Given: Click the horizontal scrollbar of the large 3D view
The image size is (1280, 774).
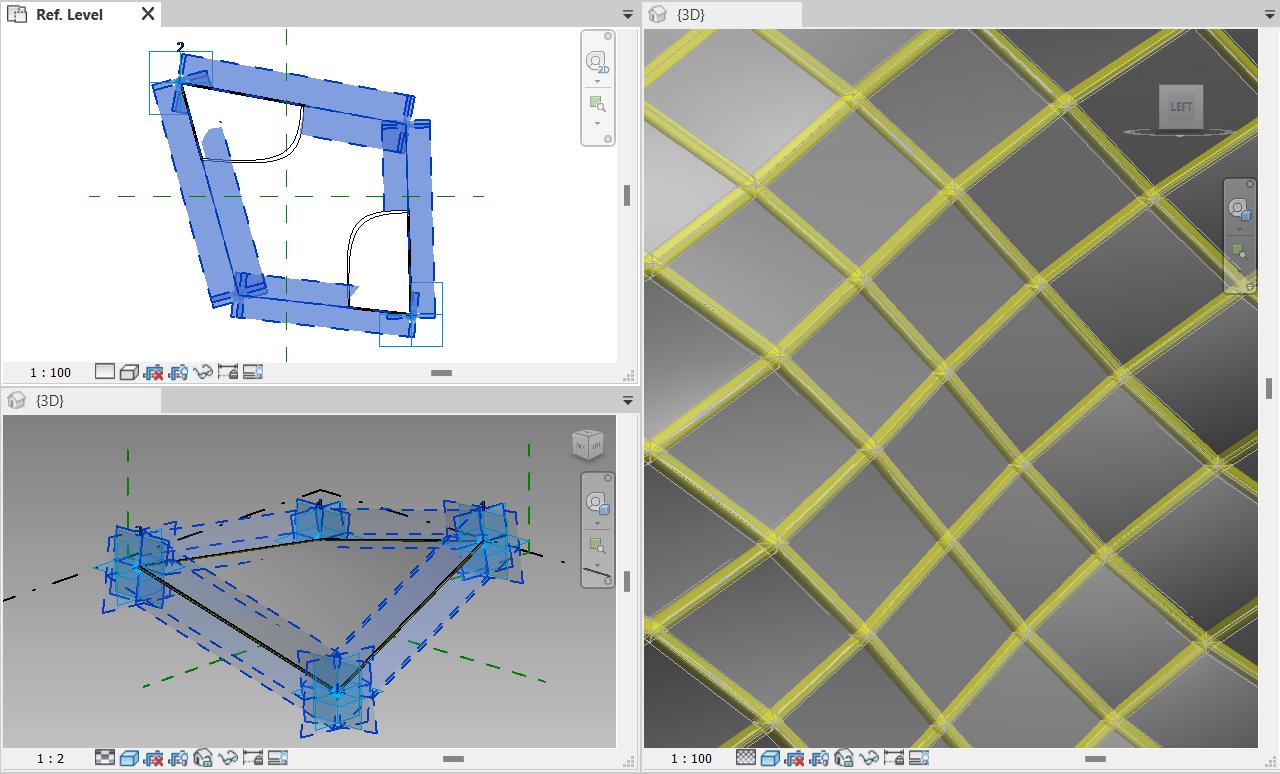Looking at the screenshot, I should click(x=1095, y=759).
